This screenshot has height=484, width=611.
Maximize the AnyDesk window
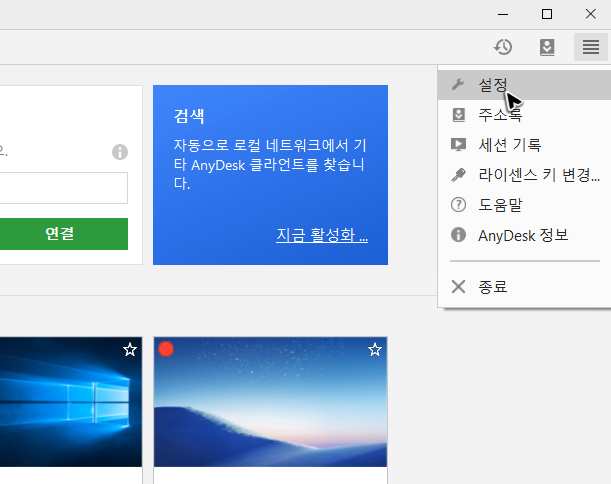tap(547, 14)
